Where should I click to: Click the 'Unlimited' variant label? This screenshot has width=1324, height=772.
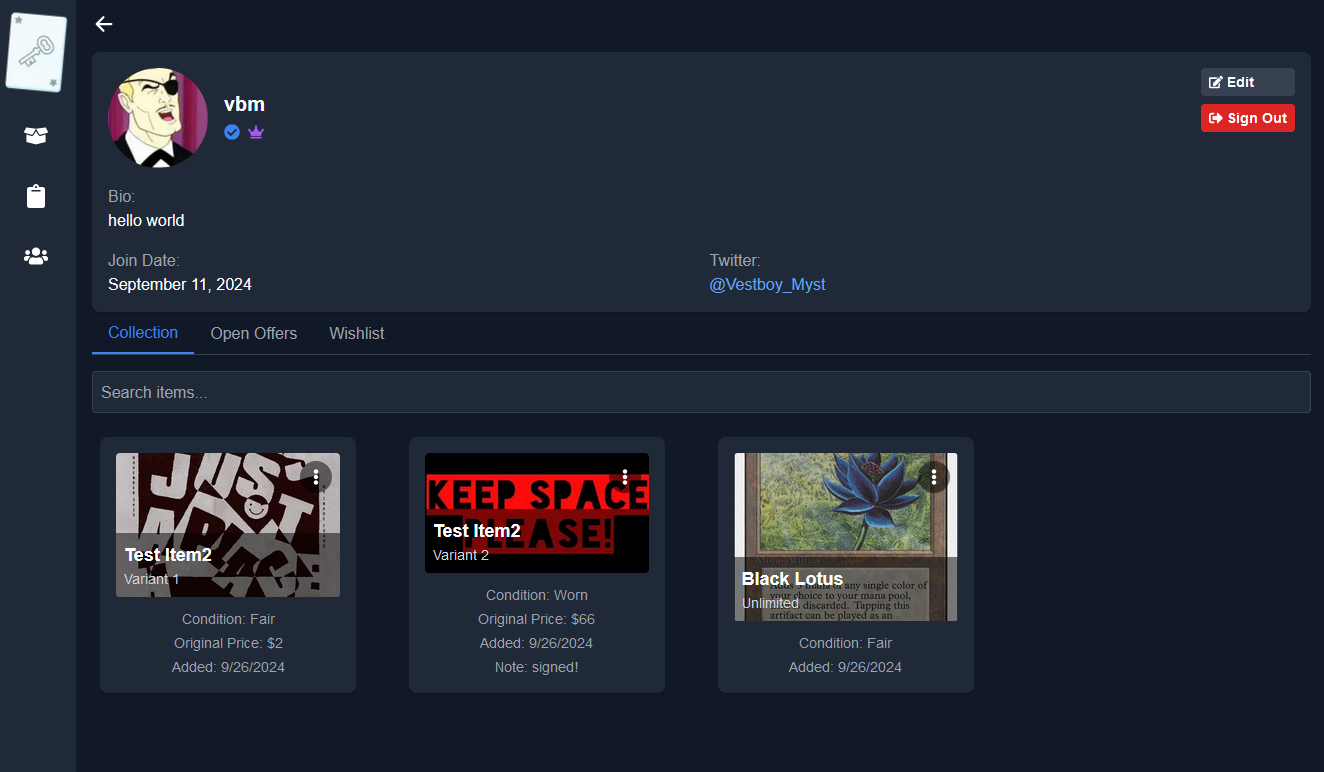(x=770, y=603)
